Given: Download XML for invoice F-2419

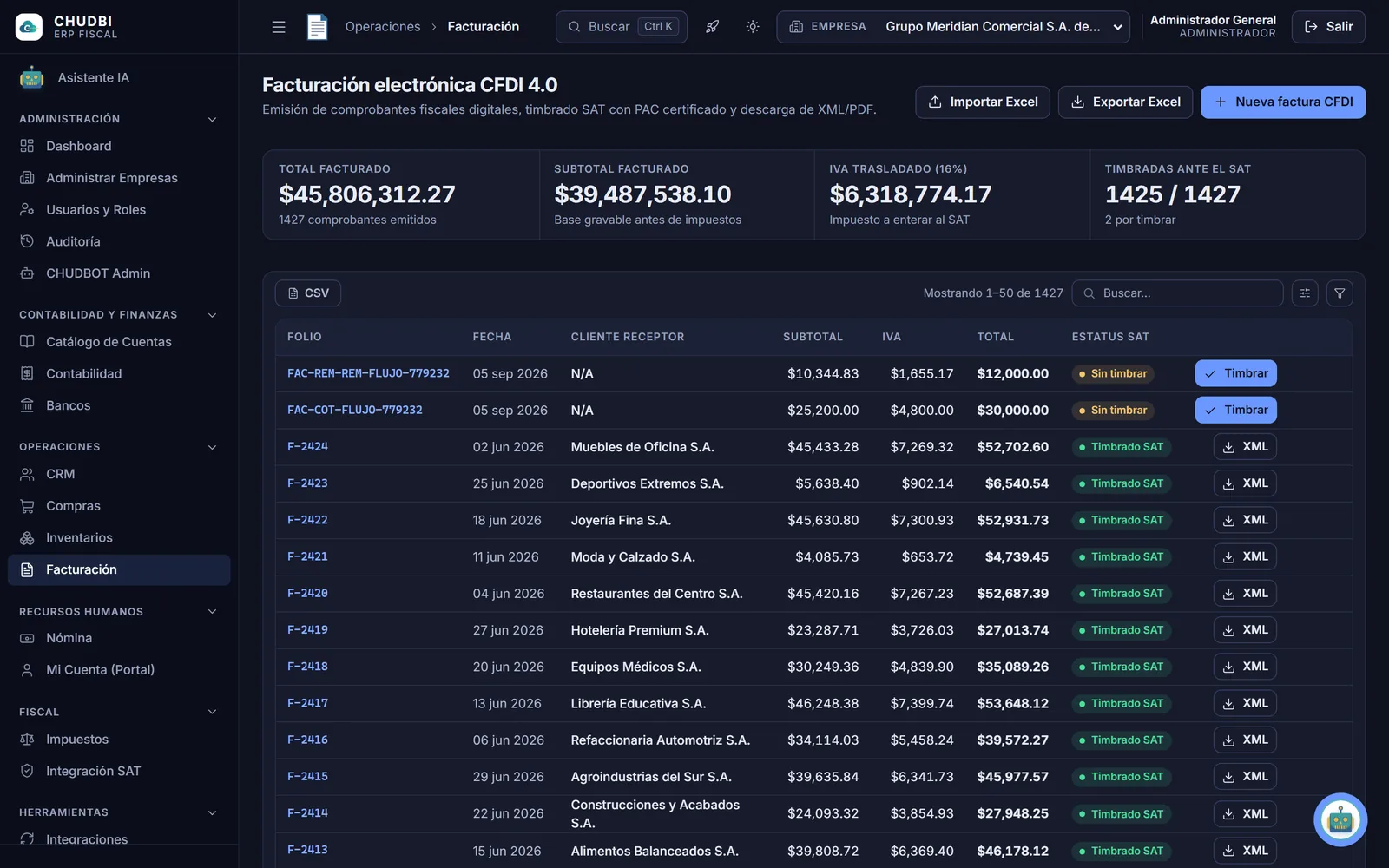Looking at the screenshot, I should coord(1245,630).
